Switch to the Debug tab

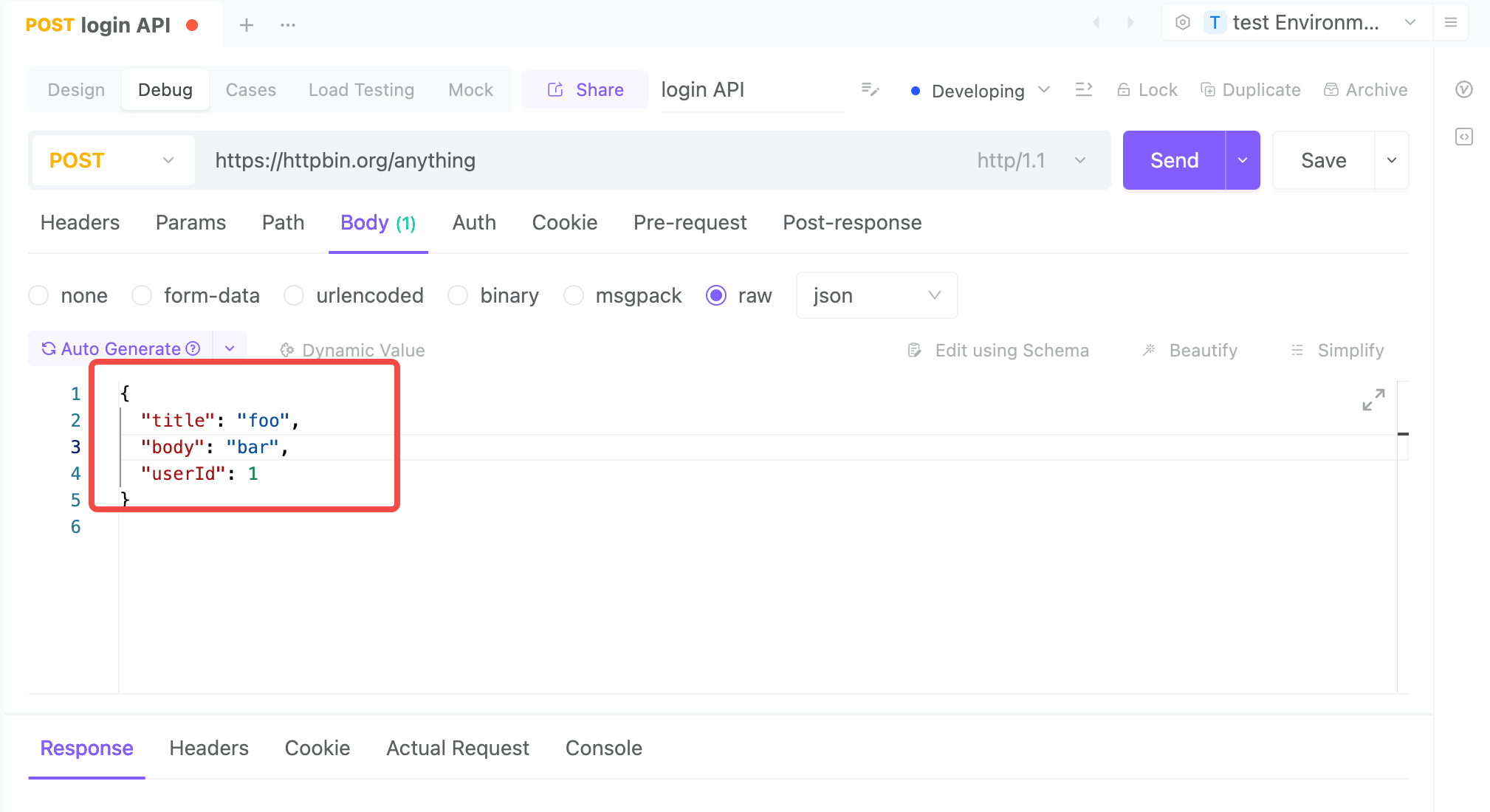pos(165,89)
